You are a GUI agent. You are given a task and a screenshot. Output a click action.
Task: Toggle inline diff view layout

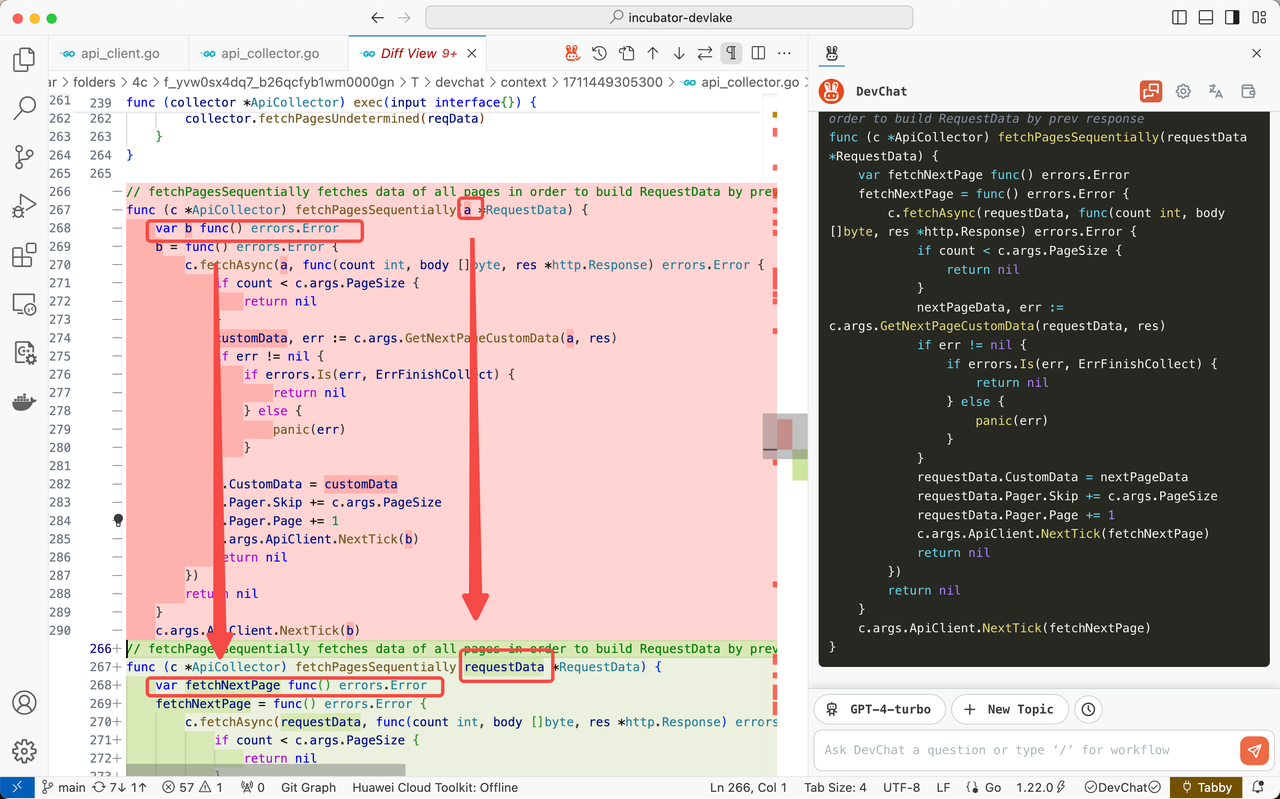point(758,53)
